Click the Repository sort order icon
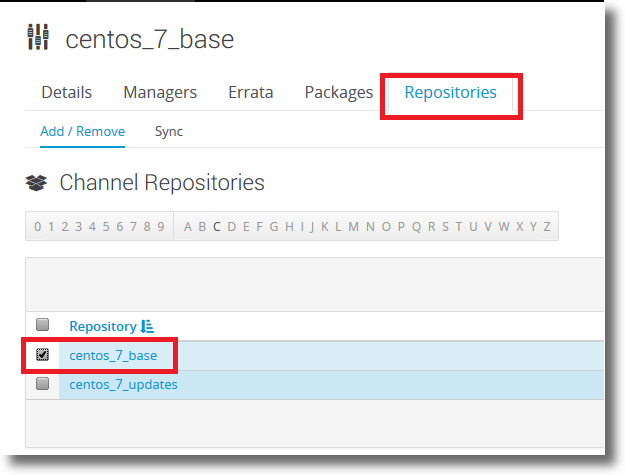Screen dimensions: 625x475 (147, 326)
